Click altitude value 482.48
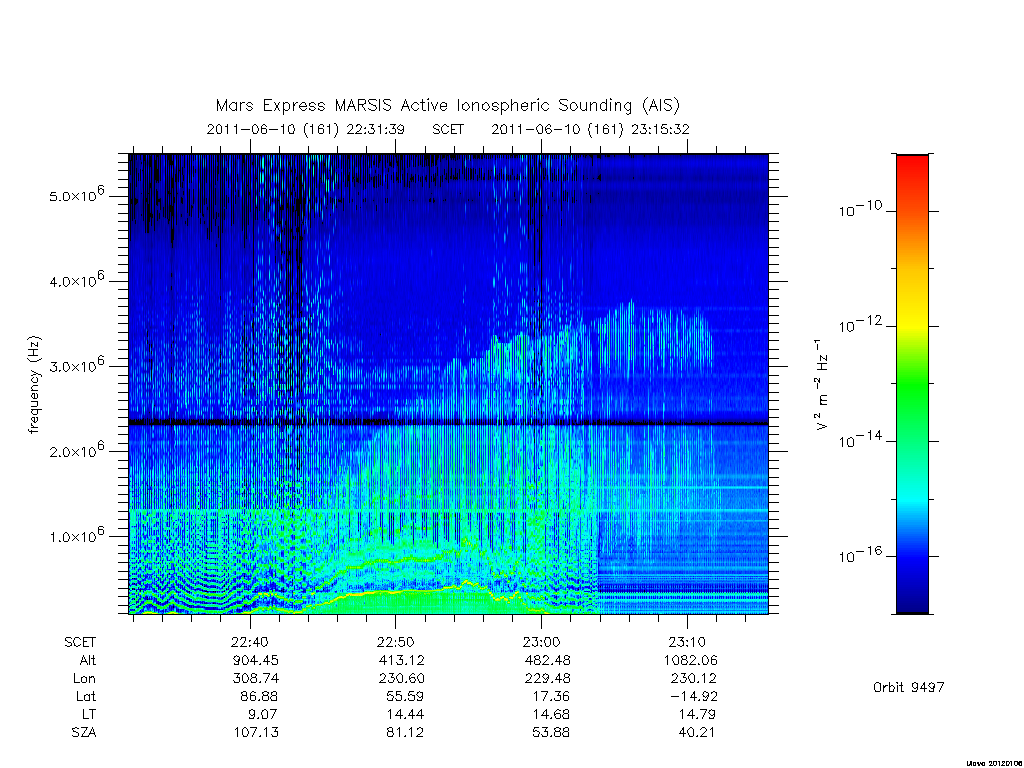Image resolution: width=1024 pixels, height=768 pixels. tap(547, 660)
